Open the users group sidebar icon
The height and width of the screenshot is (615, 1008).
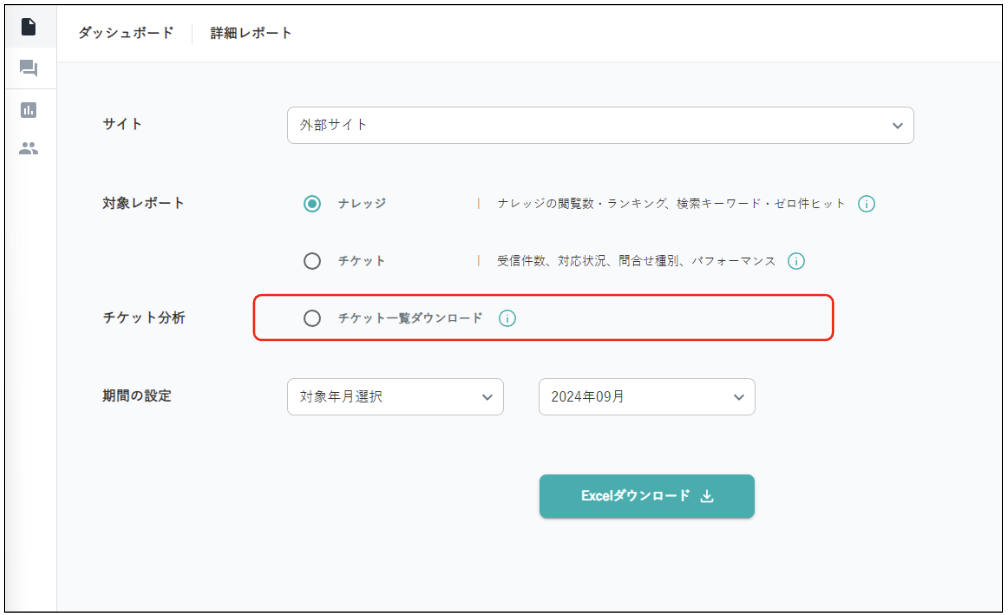point(28,148)
